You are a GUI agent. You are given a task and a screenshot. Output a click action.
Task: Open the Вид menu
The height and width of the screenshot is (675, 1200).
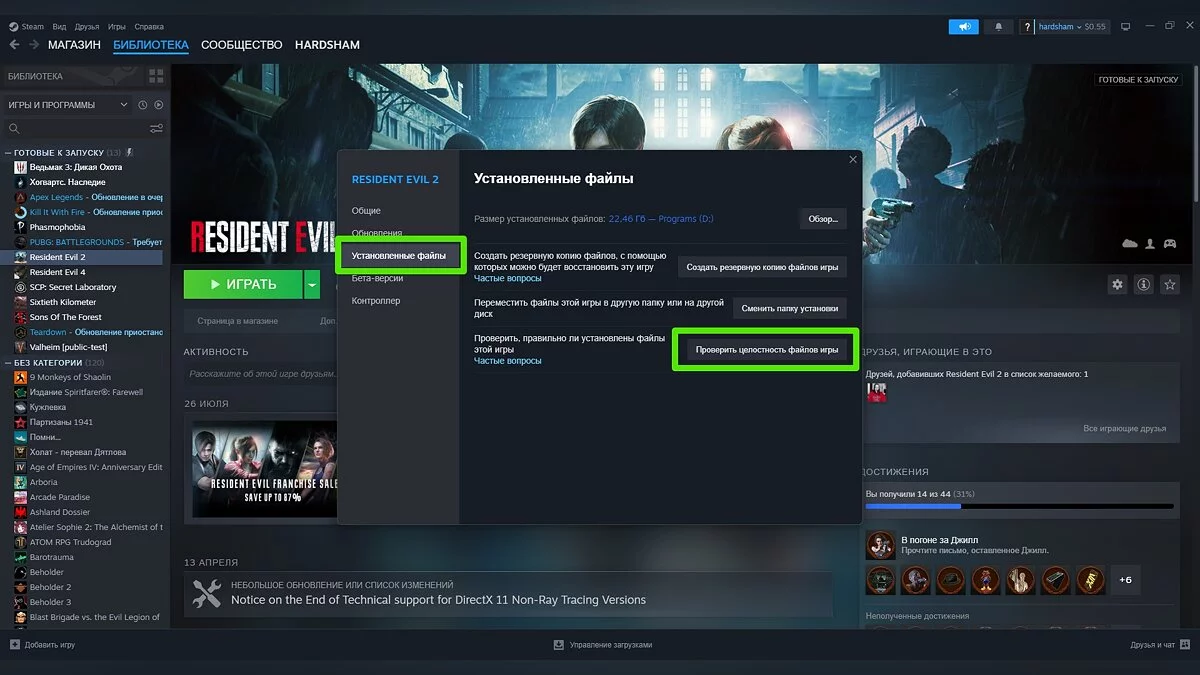pyautogui.click(x=59, y=26)
